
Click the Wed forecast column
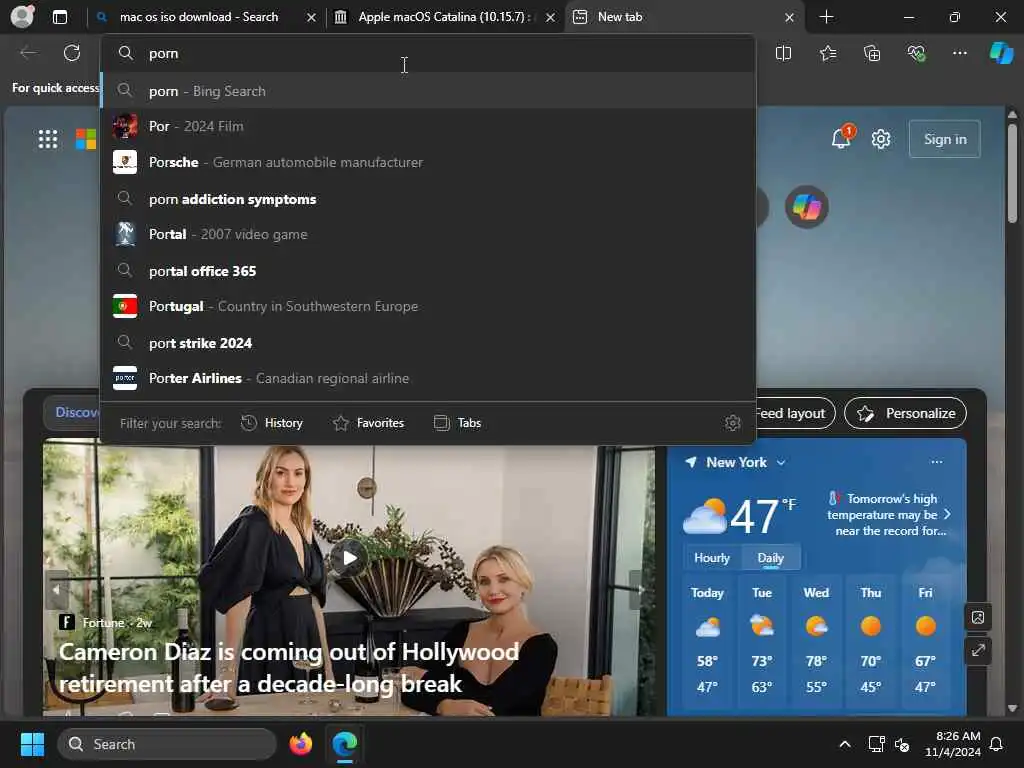816,640
